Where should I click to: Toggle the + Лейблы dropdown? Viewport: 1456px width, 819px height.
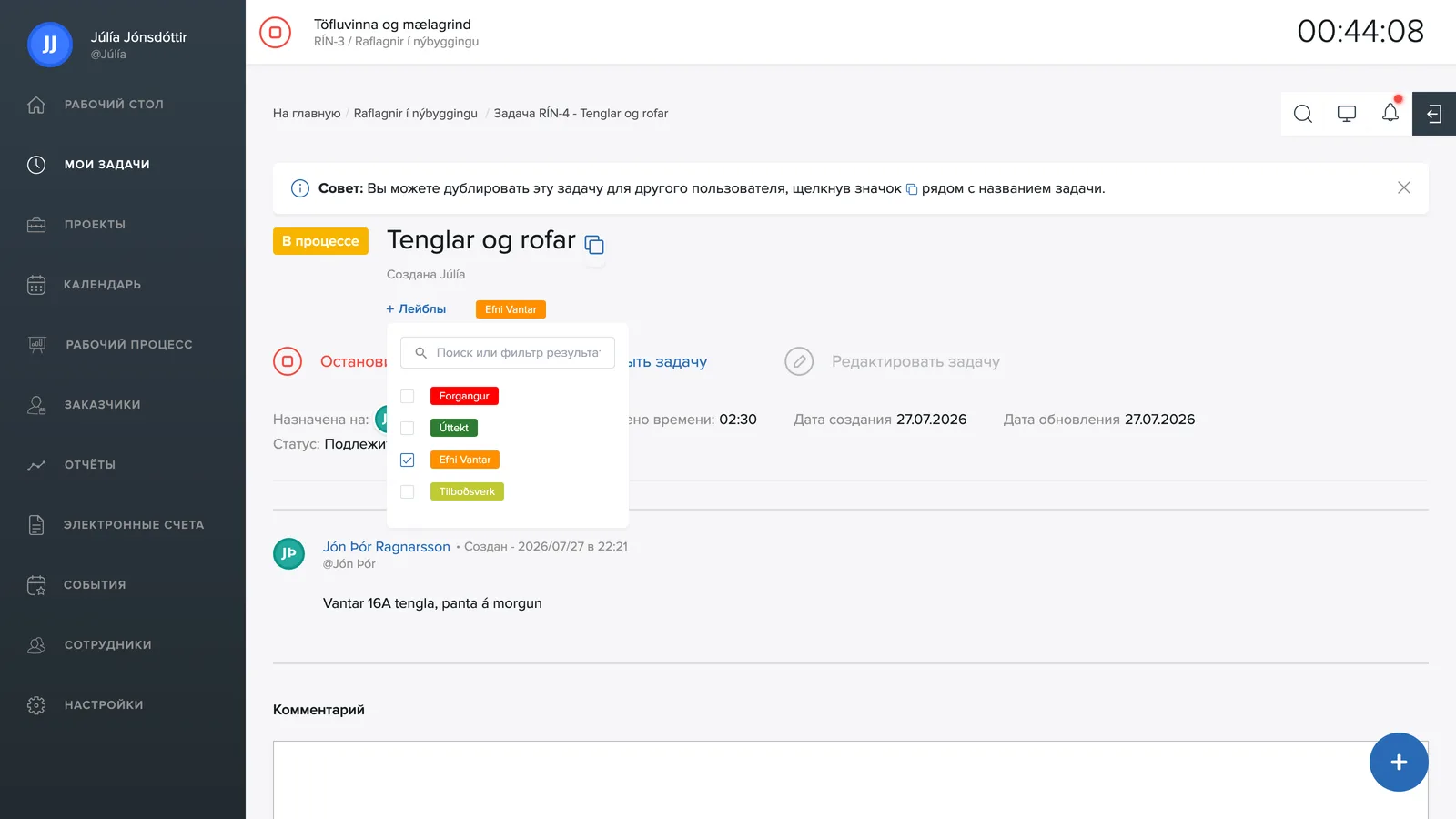tap(416, 309)
